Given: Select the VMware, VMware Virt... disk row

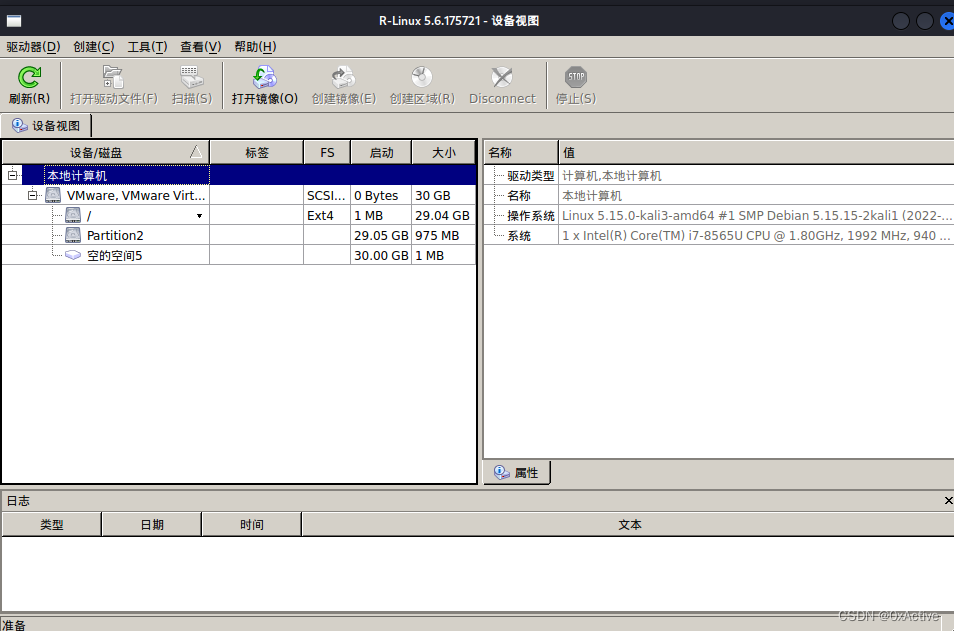Looking at the screenshot, I should coord(239,195).
